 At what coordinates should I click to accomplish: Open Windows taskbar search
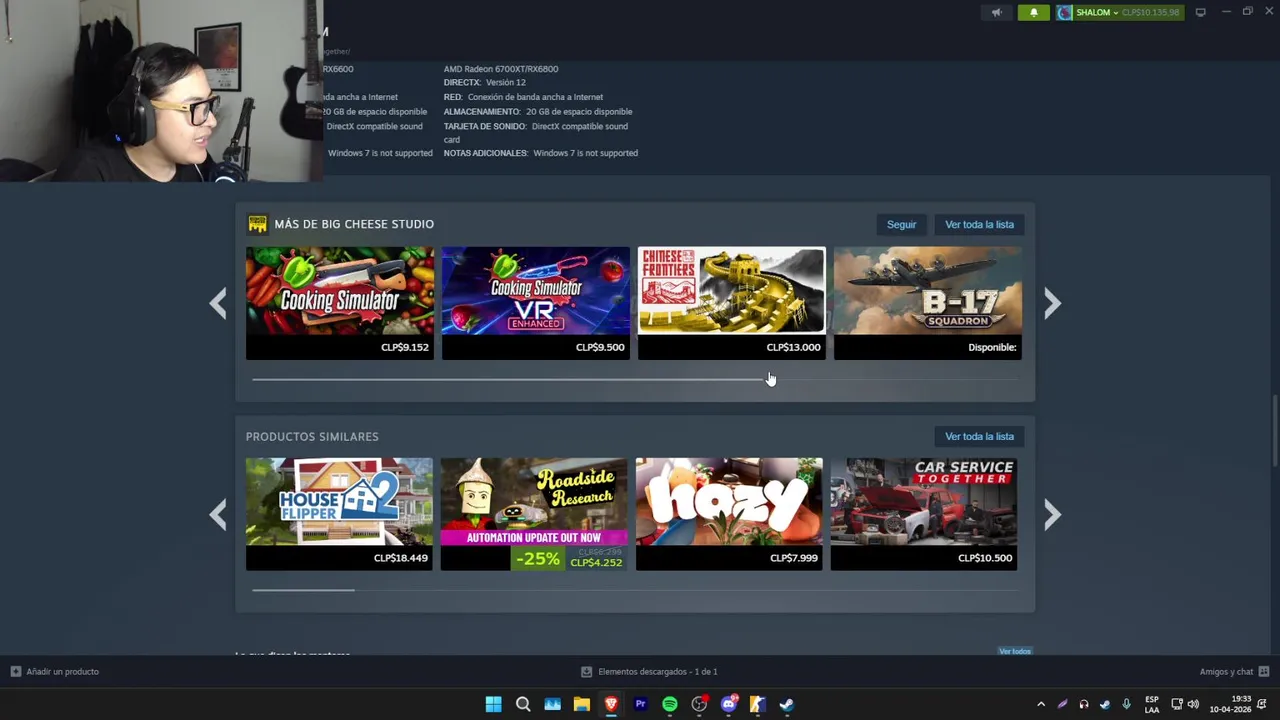coord(523,704)
